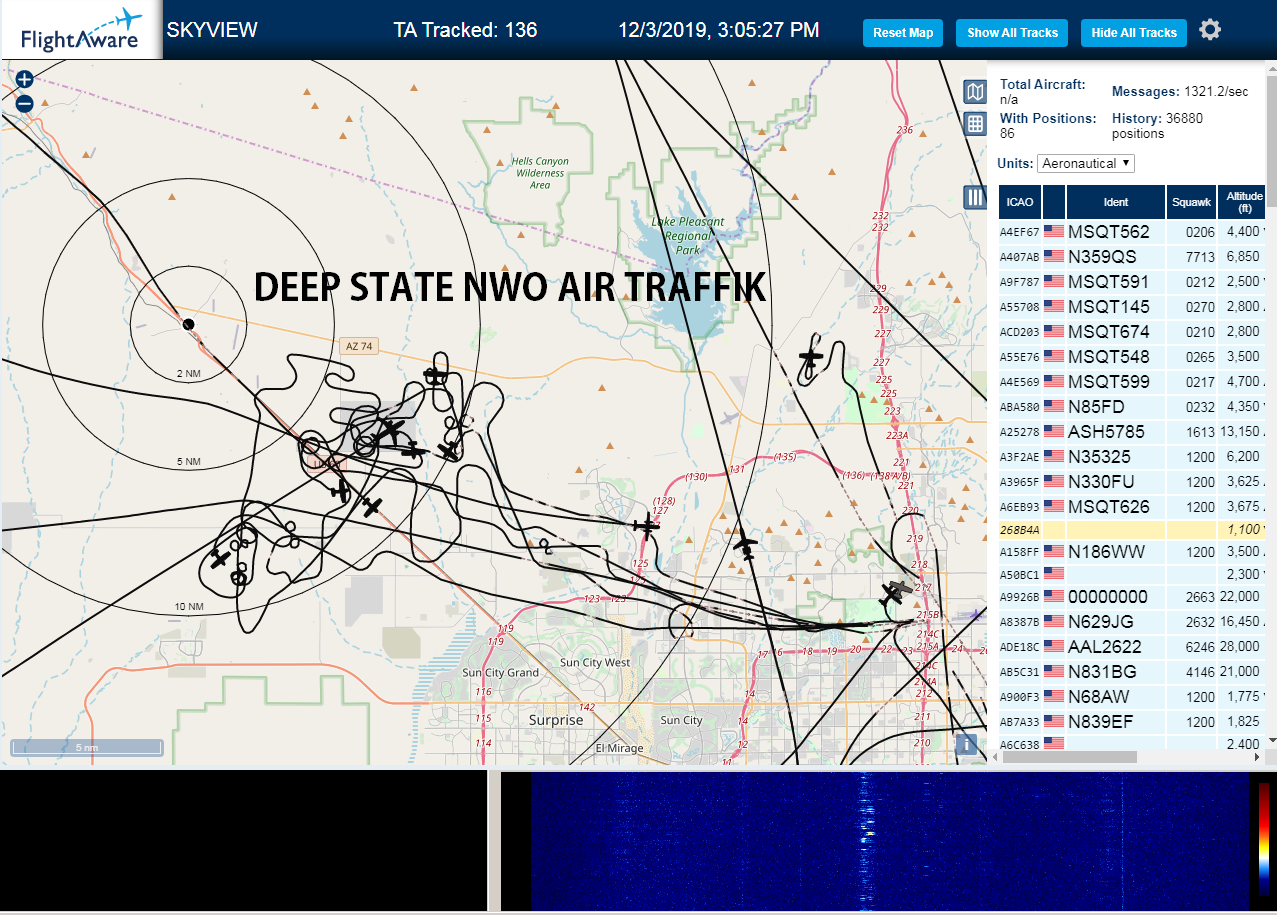Select the 00000000 ident cell
Viewport: 1277px width, 915px height.
(1116, 597)
